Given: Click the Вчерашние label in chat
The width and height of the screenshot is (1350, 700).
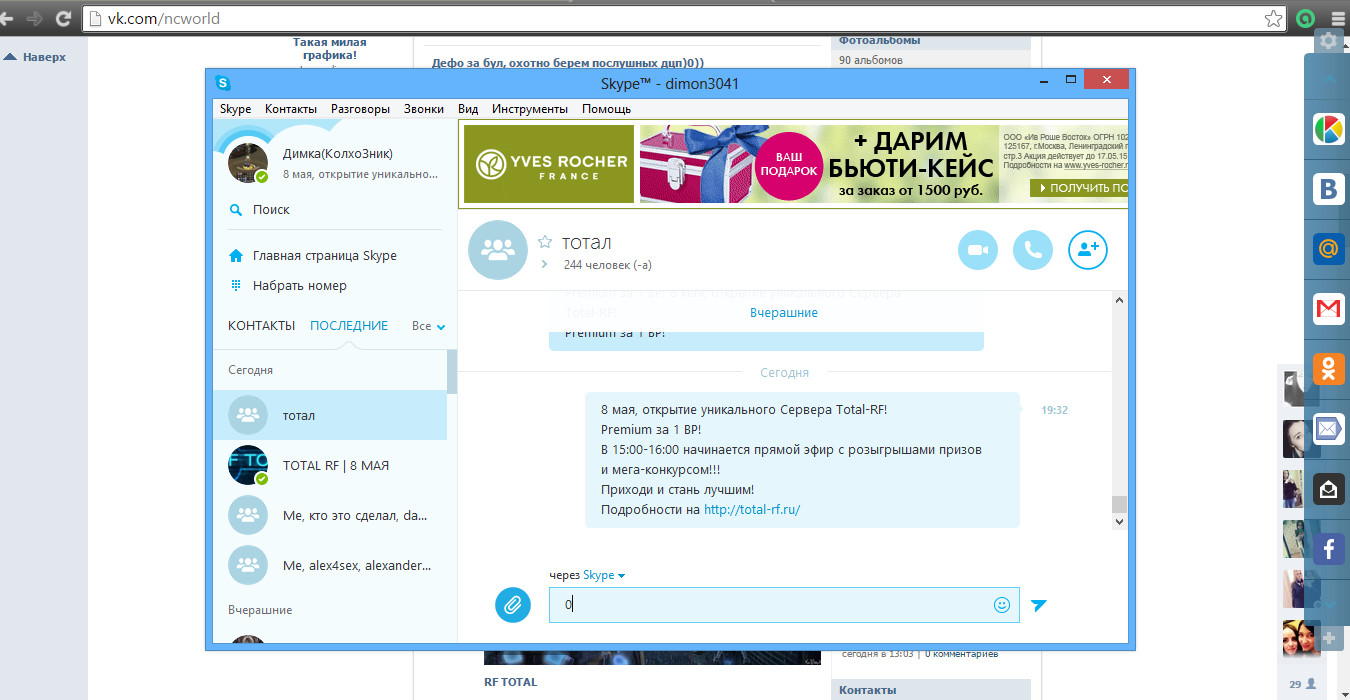Looking at the screenshot, I should pyautogui.click(x=784, y=313).
